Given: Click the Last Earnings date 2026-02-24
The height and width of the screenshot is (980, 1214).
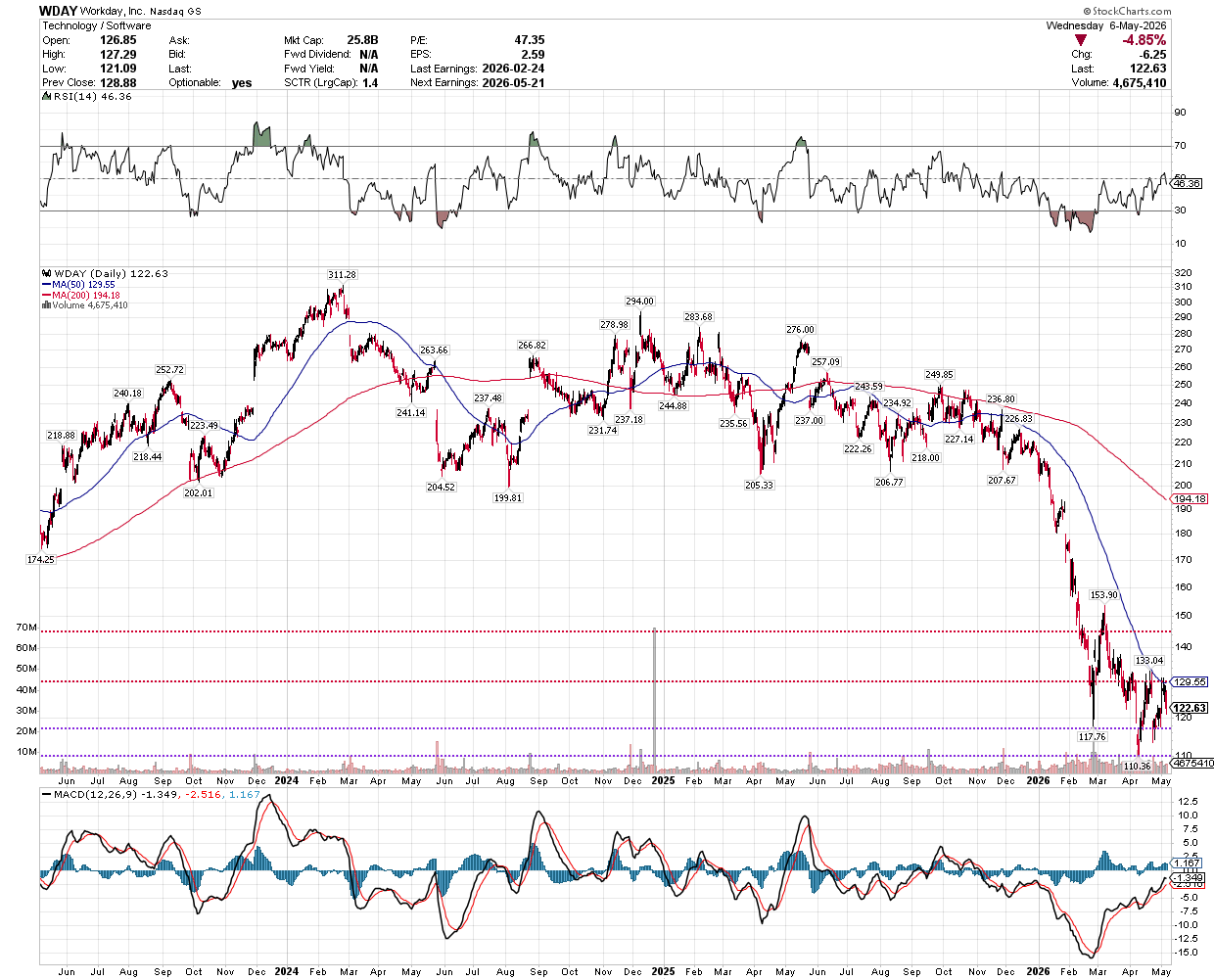Looking at the screenshot, I should pos(513,69).
